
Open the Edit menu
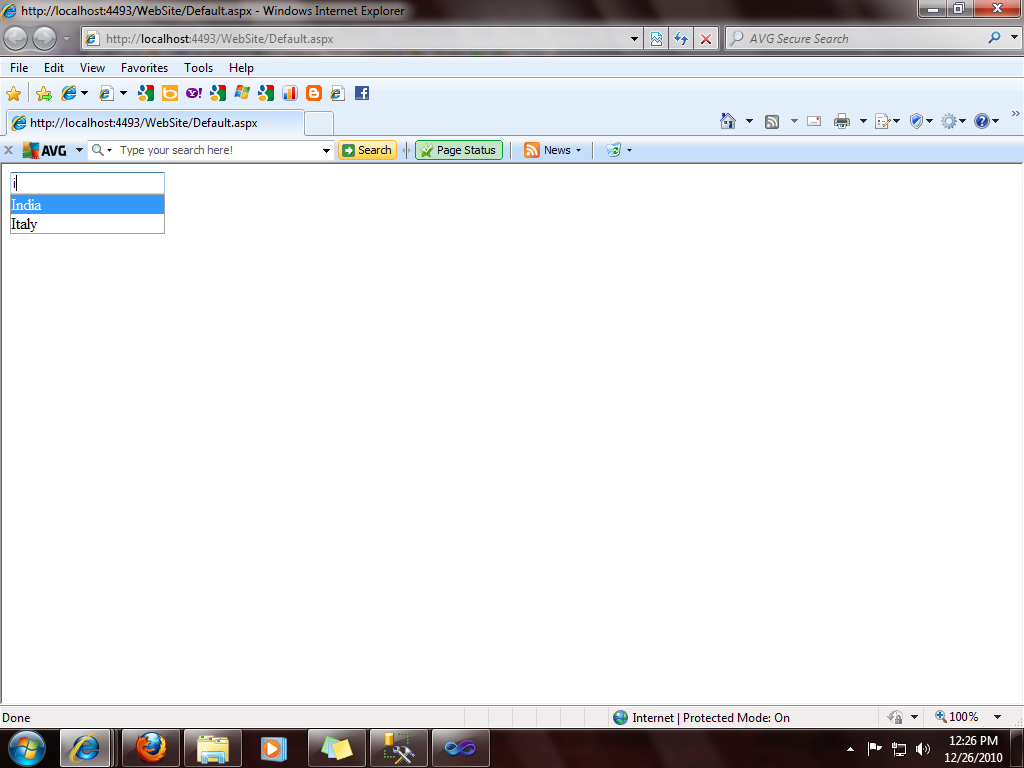(54, 68)
